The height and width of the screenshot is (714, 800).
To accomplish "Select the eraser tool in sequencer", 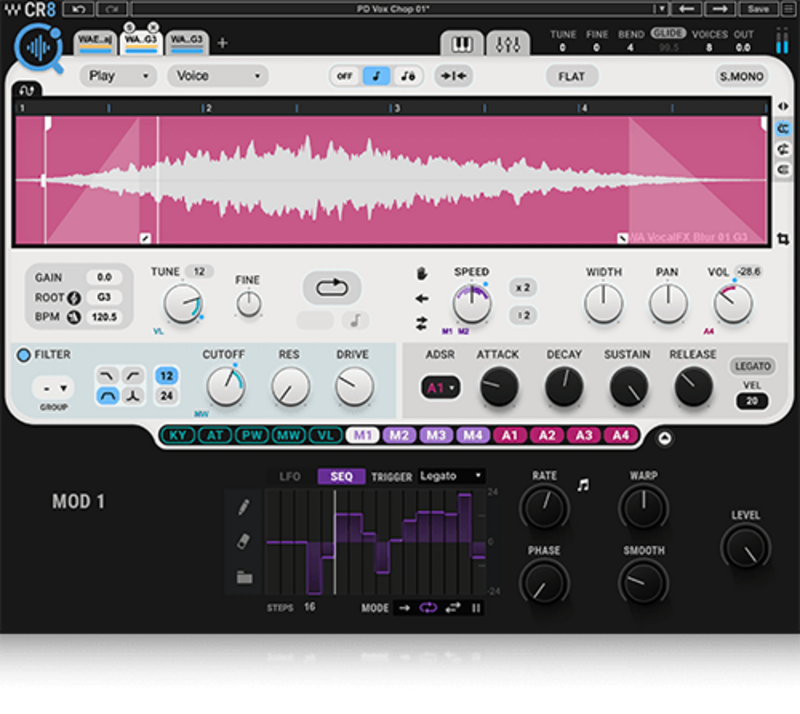I will [243, 541].
